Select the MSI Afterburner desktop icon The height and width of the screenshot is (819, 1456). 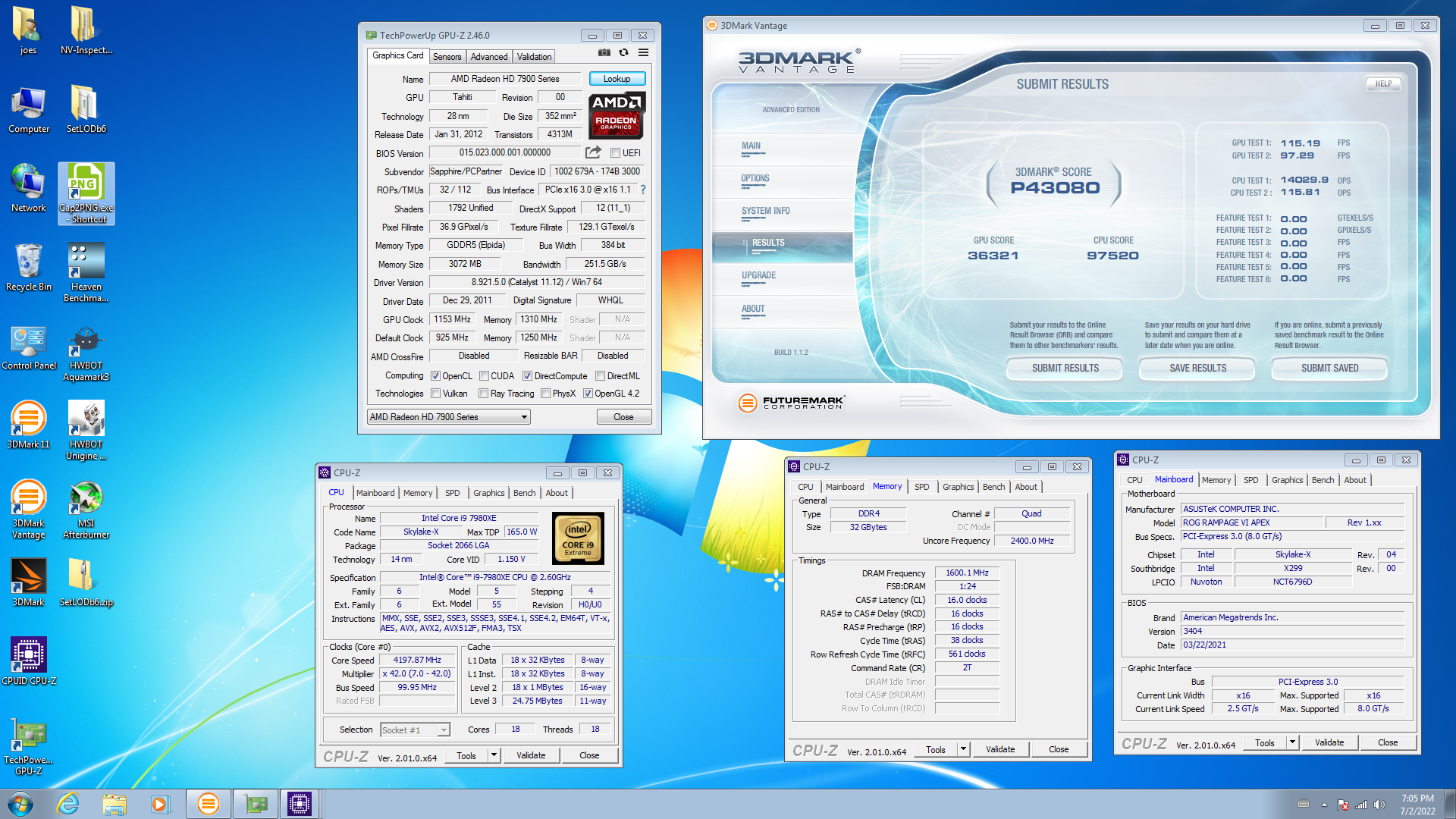(x=86, y=510)
